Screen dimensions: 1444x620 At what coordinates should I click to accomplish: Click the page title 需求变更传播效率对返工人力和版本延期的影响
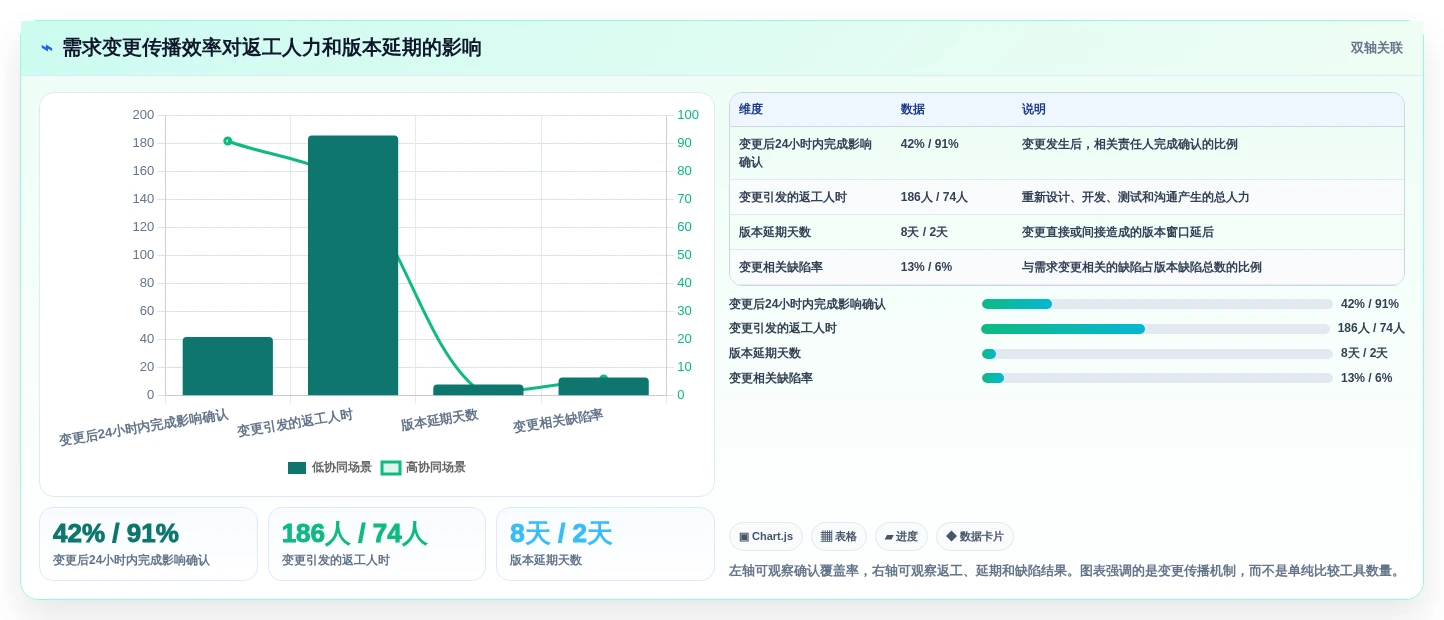tap(272, 48)
